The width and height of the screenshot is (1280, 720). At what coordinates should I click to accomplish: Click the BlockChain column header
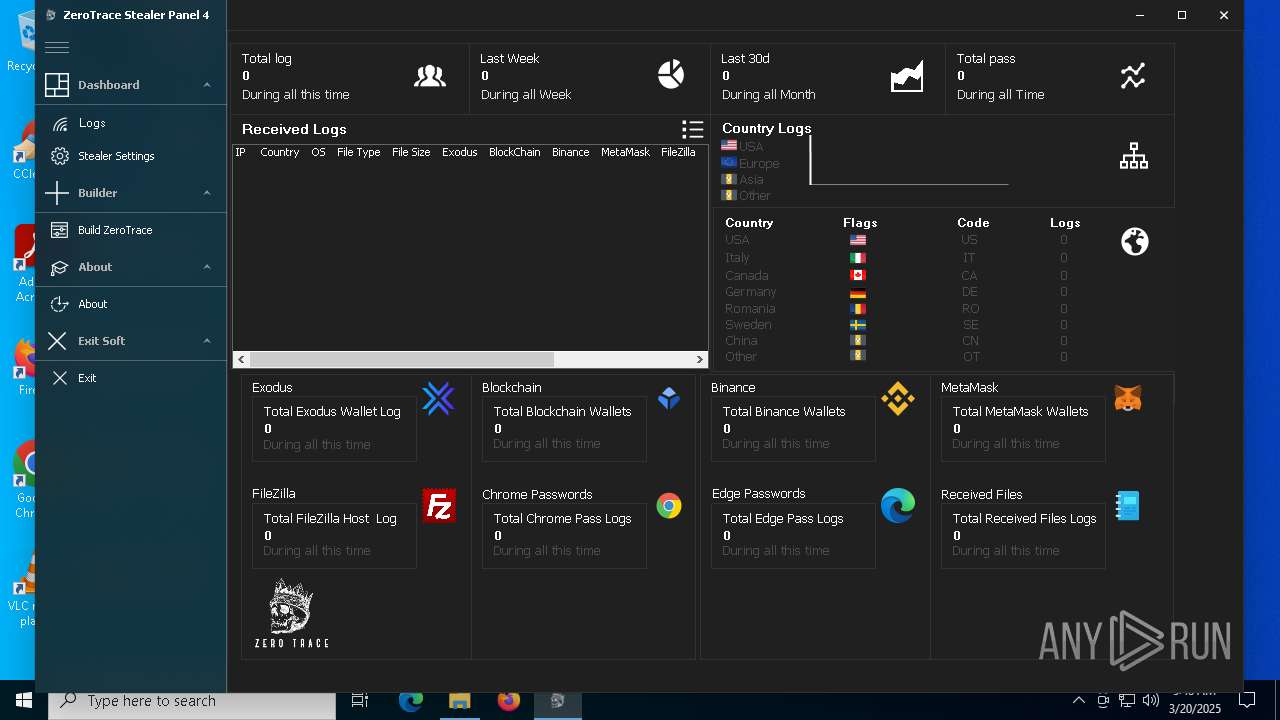[514, 153]
